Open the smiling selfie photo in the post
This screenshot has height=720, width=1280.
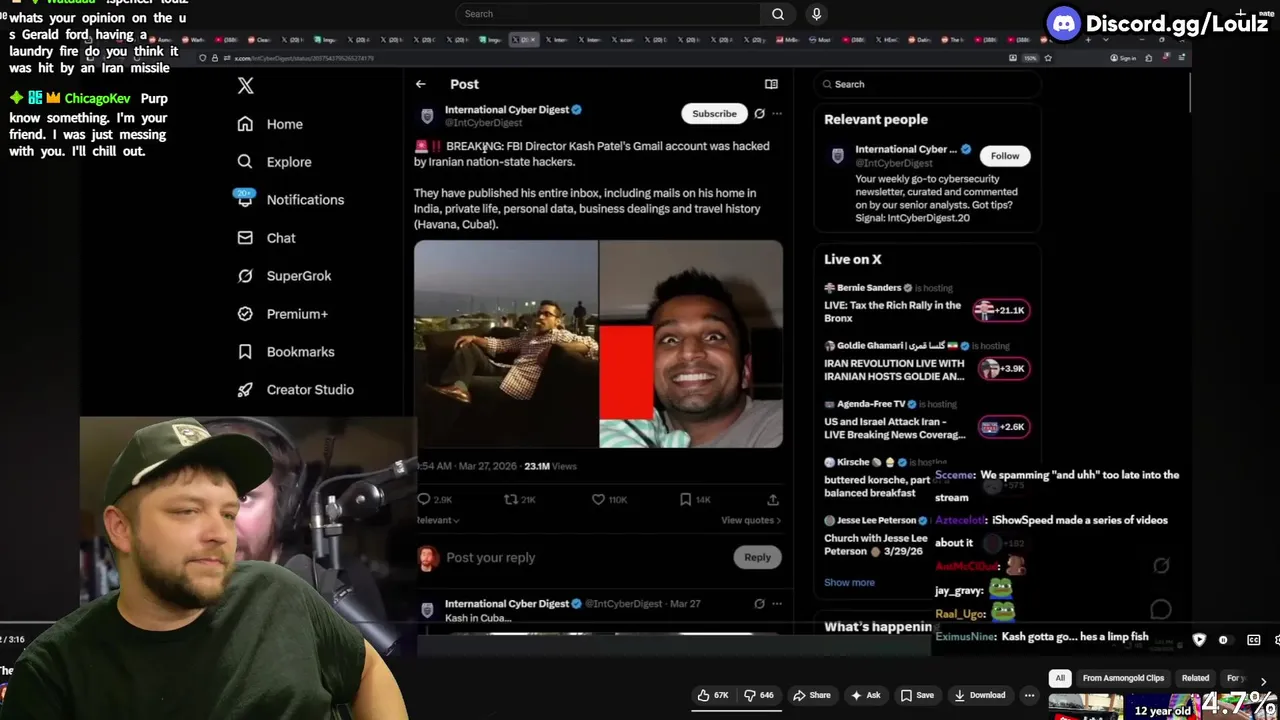(691, 344)
